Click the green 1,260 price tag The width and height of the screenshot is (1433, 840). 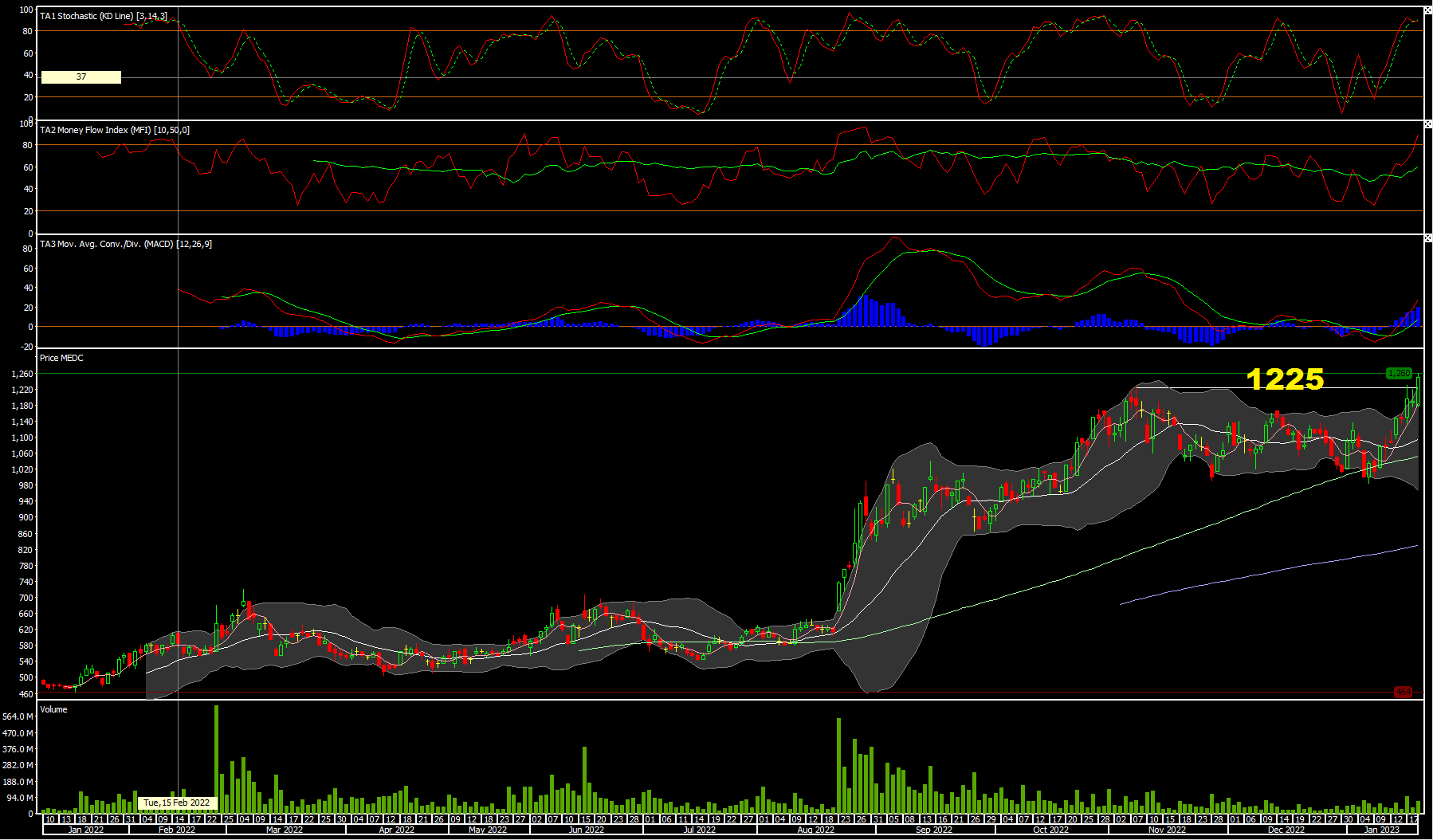pyautogui.click(x=1399, y=373)
